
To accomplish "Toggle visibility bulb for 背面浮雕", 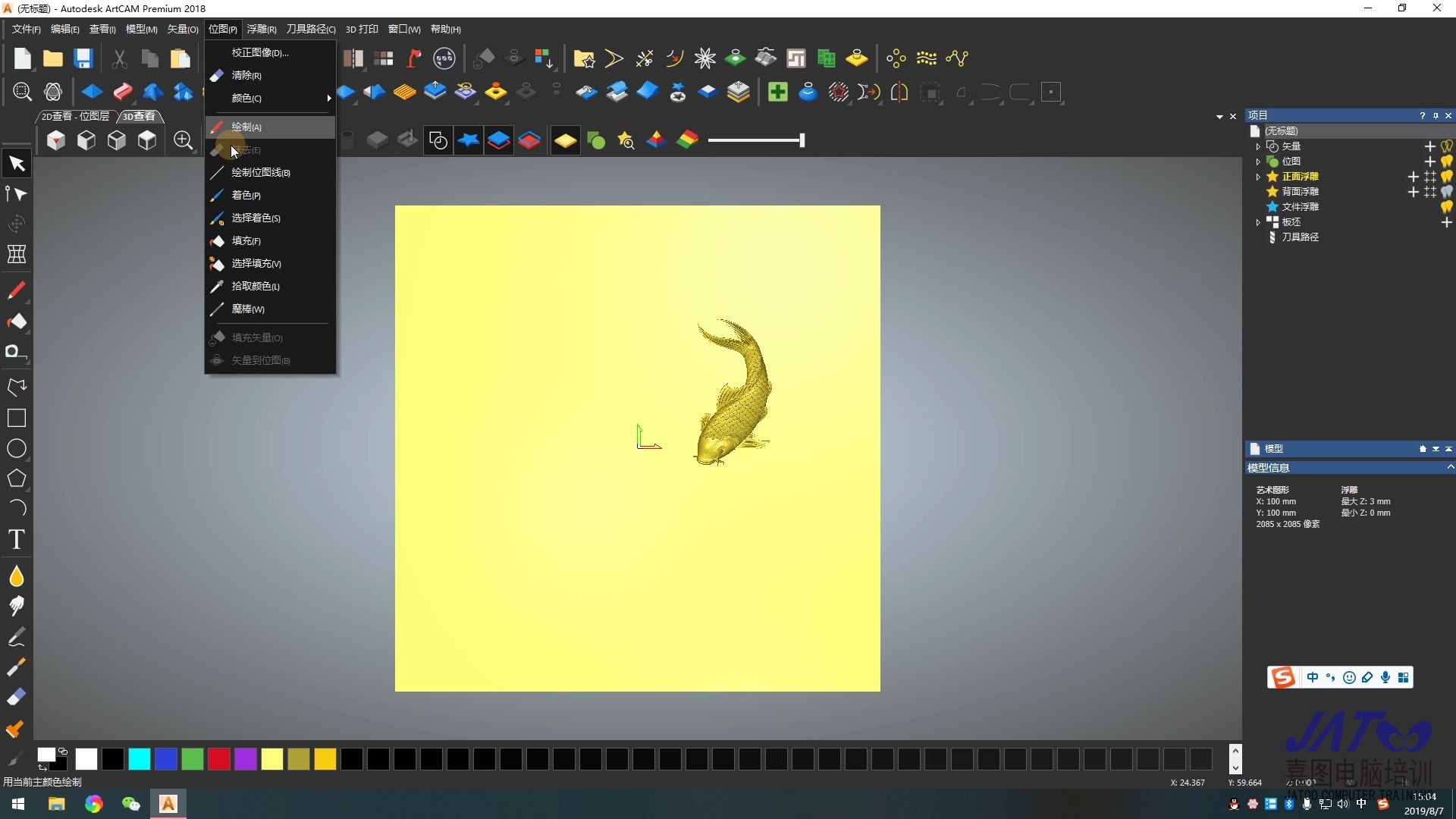I will coord(1447,192).
